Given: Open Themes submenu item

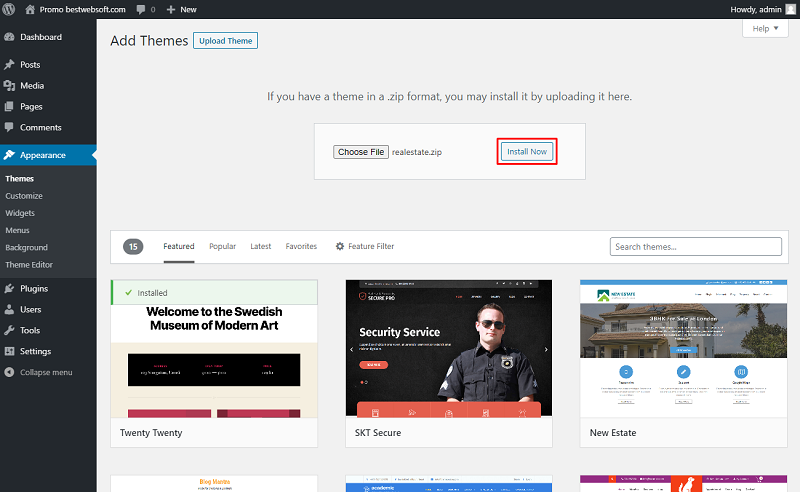Looking at the screenshot, I should (19, 179).
